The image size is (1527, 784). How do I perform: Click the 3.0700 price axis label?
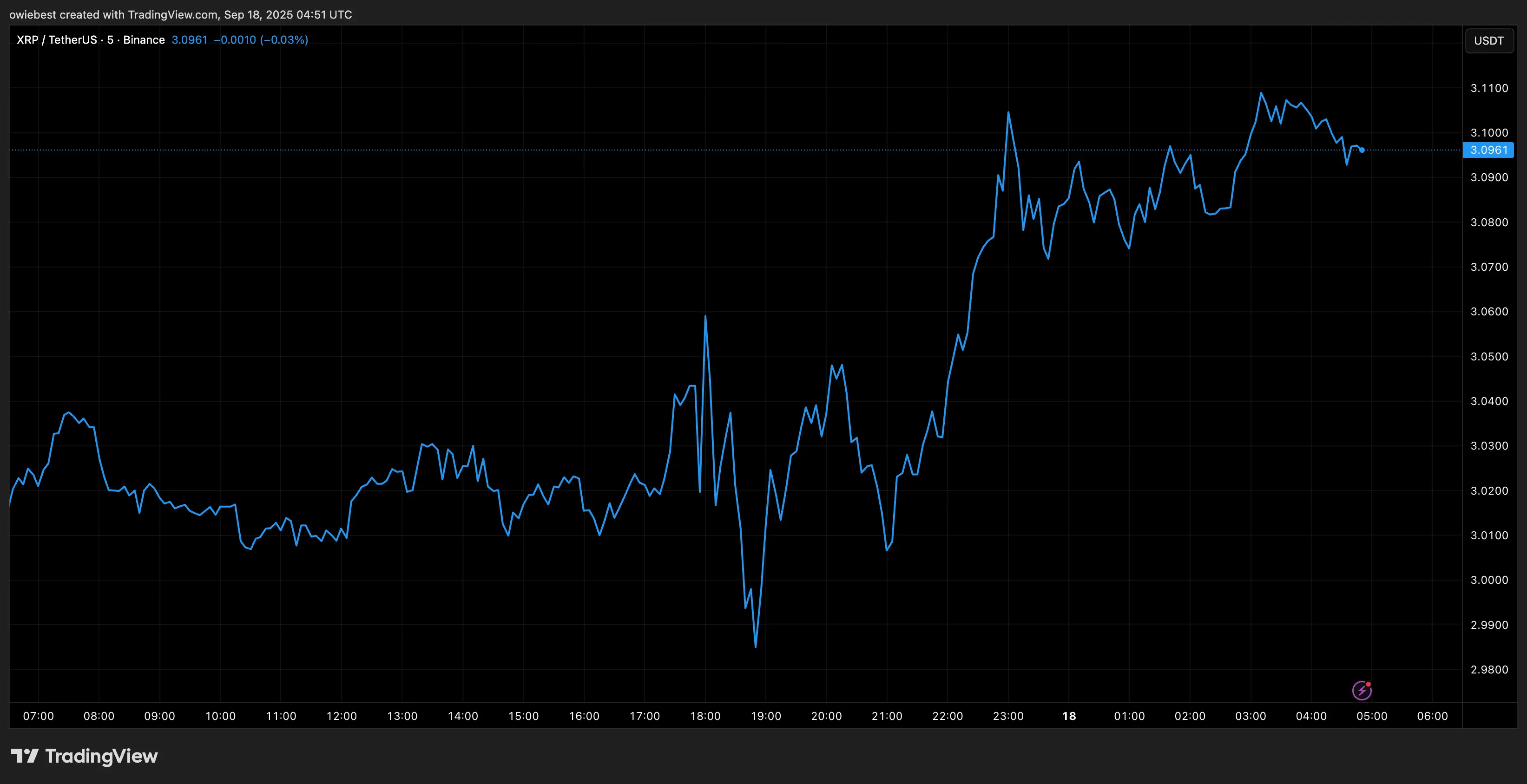1489,267
